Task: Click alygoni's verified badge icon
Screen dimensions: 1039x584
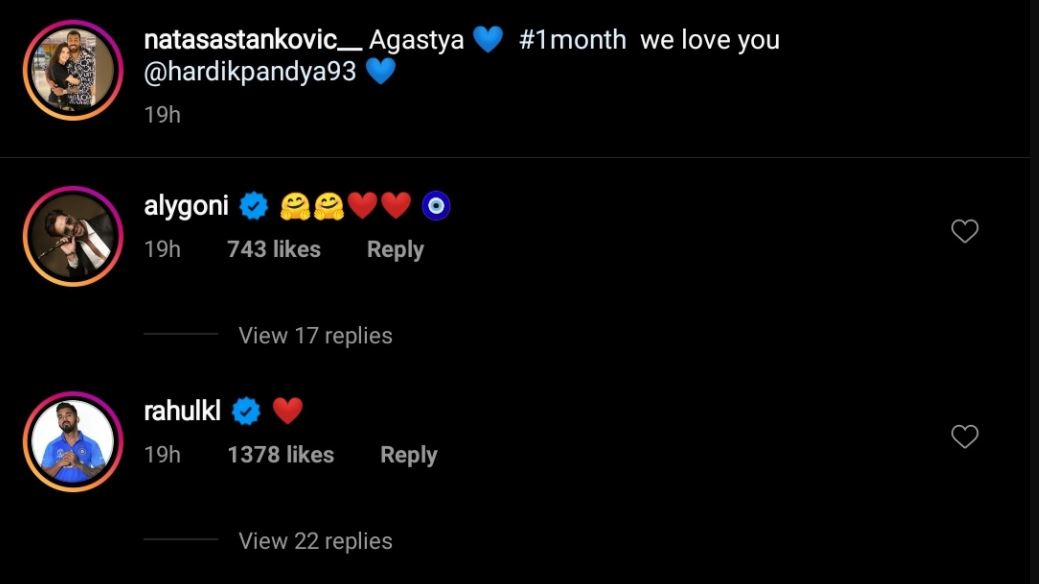Action: (x=254, y=207)
